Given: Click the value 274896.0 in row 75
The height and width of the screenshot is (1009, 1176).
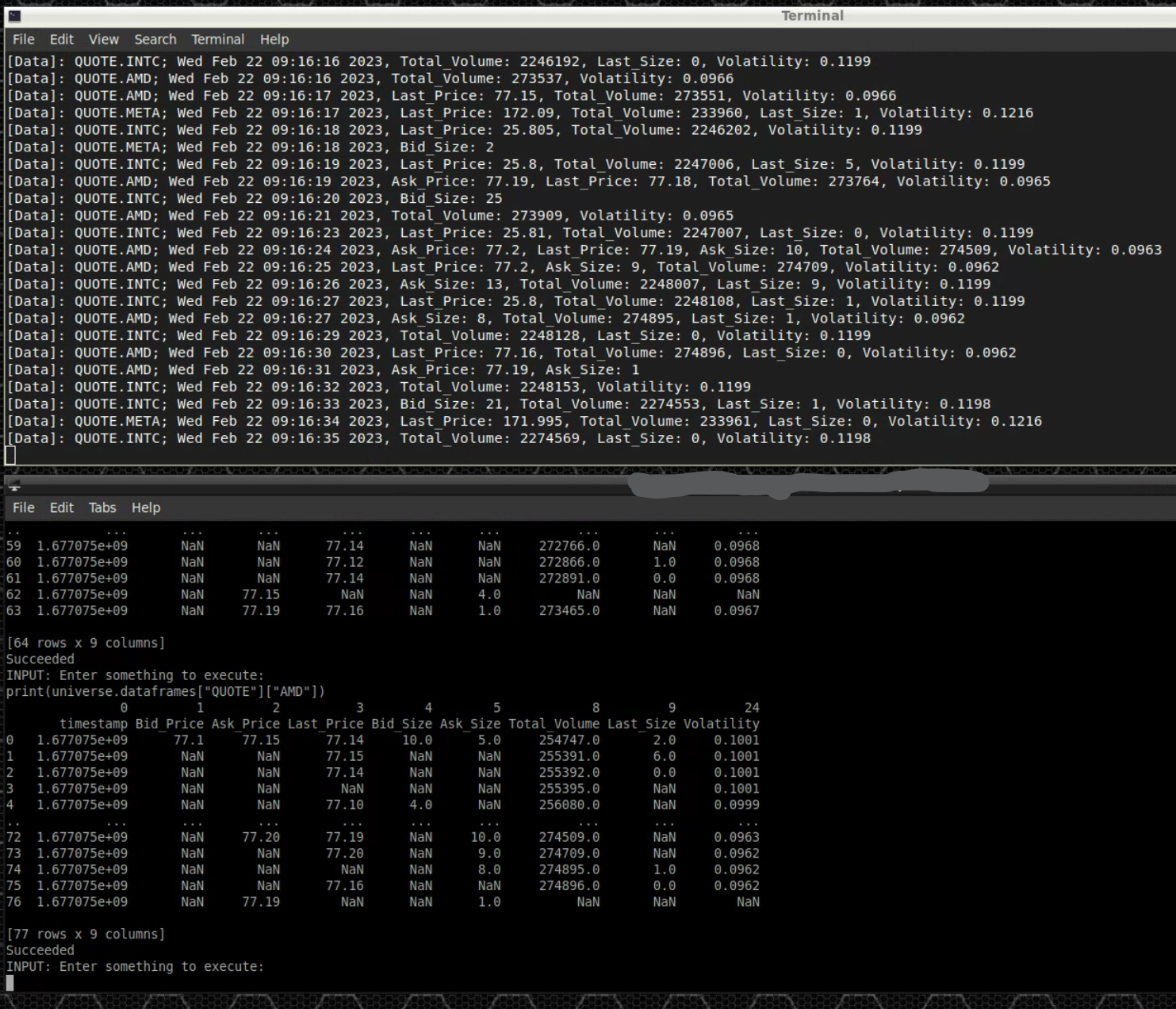Looking at the screenshot, I should [x=569, y=886].
